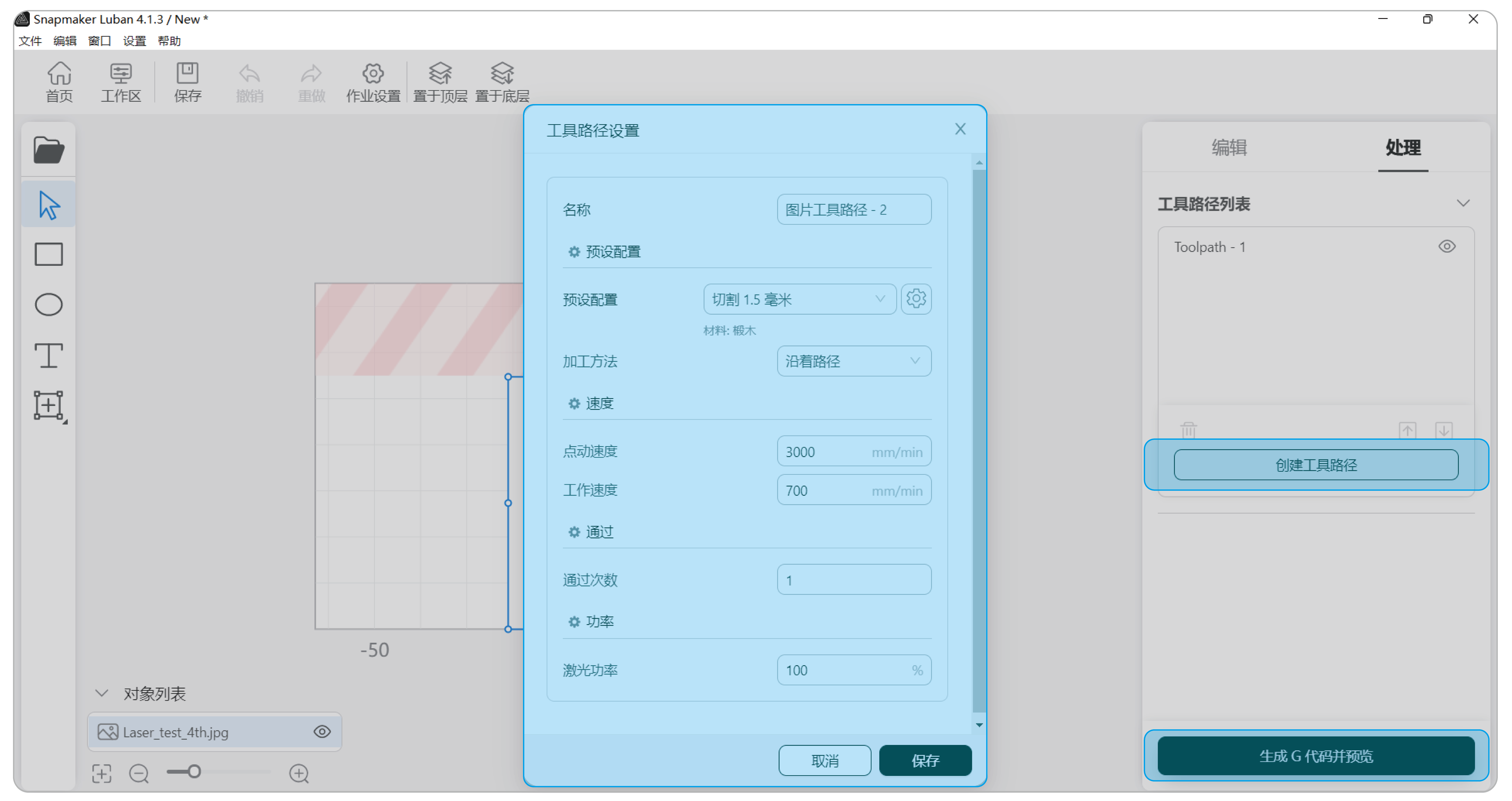Select Toolpath - 1 in list
The height and width of the screenshot is (801, 1512).
1209,247
